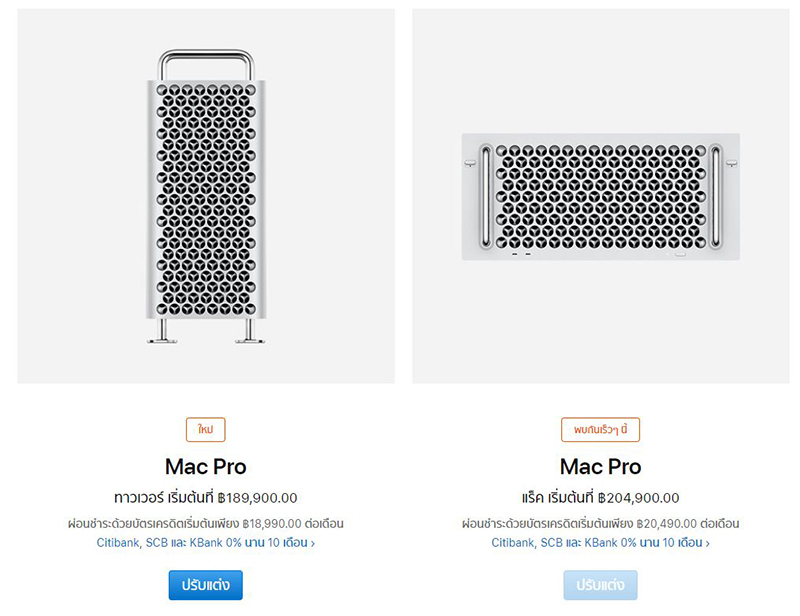
Task: Click the top handle of the tower Mac Pro
Action: click(x=206, y=60)
